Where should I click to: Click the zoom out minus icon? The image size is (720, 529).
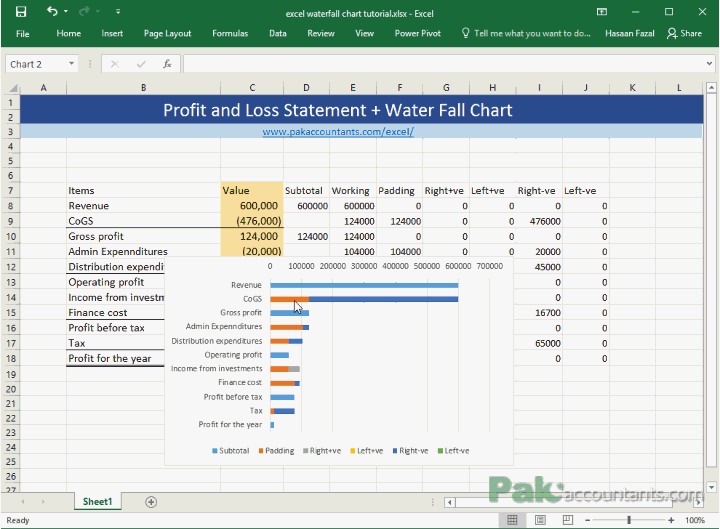tap(587, 520)
